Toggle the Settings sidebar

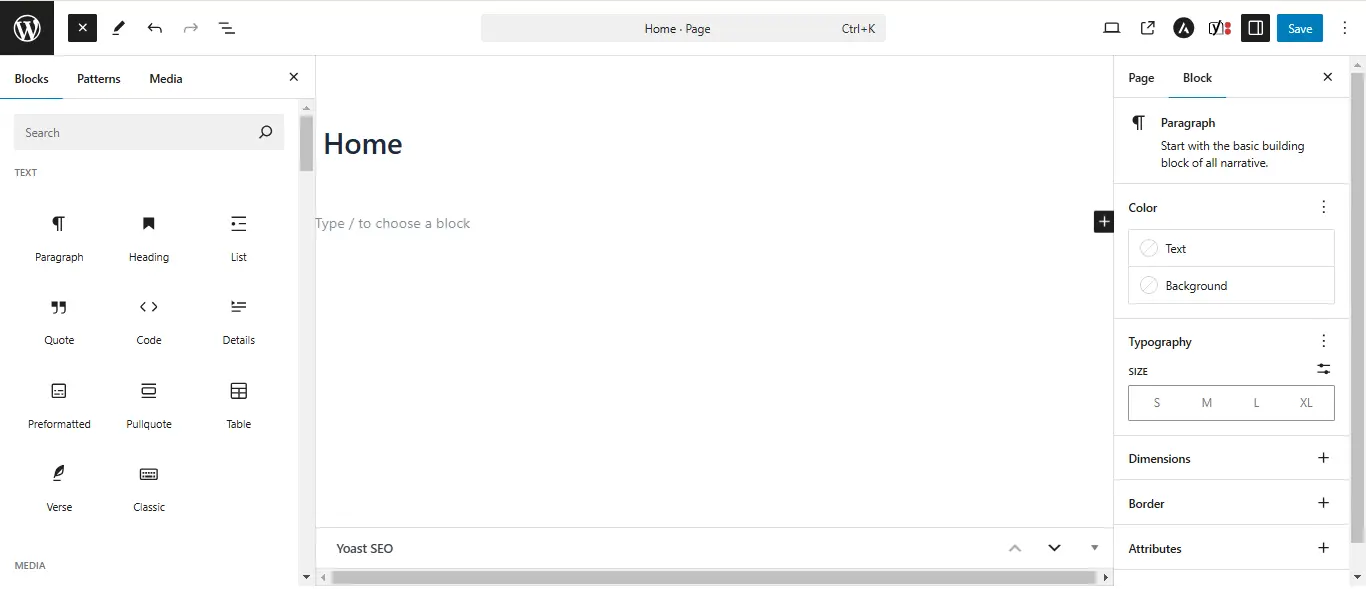coord(1255,28)
